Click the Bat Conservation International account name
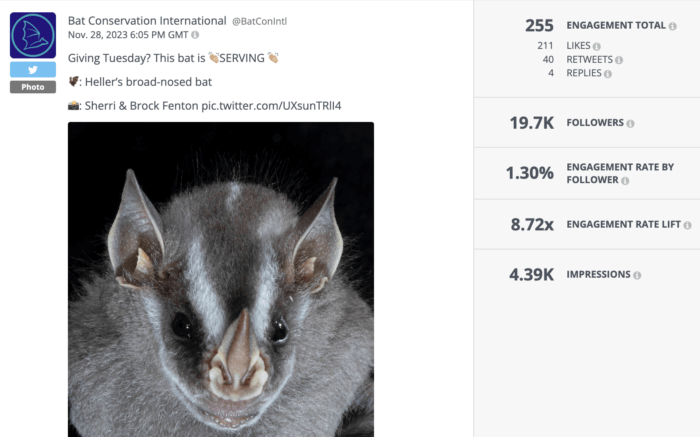The image size is (700, 437). (x=147, y=20)
